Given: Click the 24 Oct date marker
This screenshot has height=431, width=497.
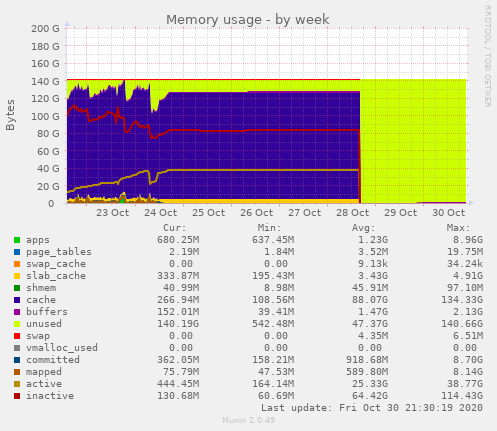Looking at the screenshot, I should click(161, 213).
